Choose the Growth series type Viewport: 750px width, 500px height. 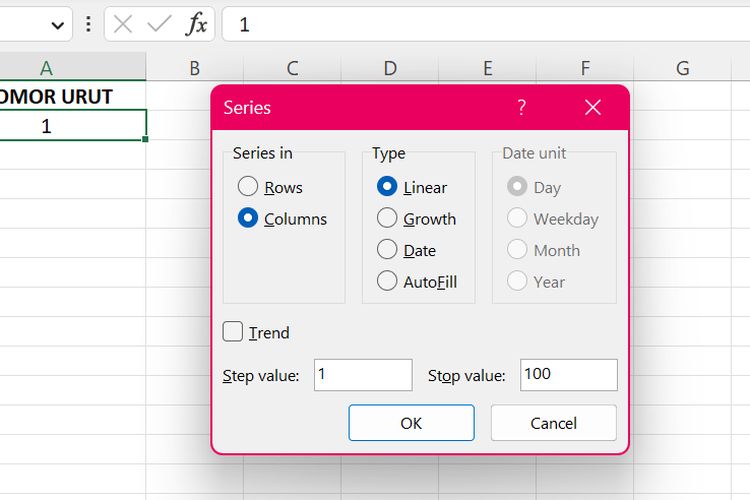pos(387,218)
